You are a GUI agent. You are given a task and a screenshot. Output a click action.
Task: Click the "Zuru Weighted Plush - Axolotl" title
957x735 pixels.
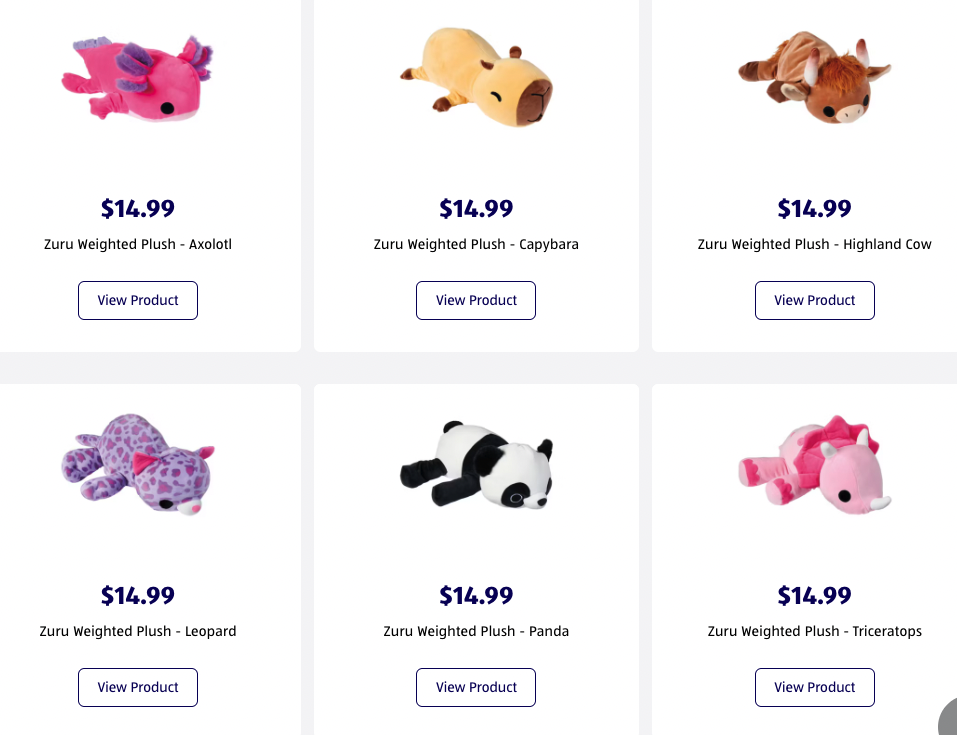tap(138, 244)
